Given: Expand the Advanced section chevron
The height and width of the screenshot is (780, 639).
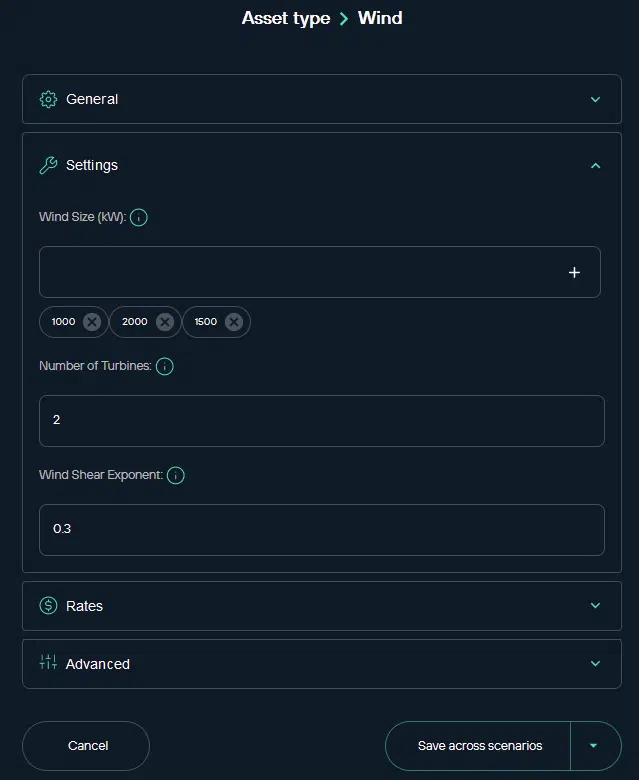Looking at the screenshot, I should pos(596,663).
